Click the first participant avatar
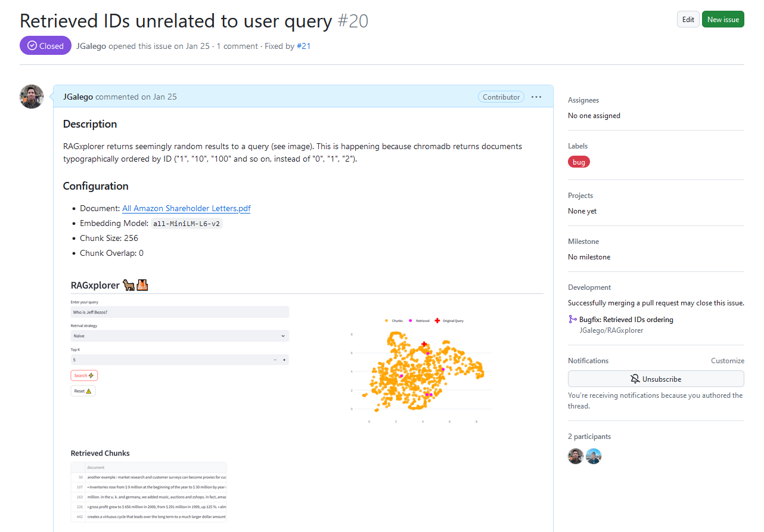Screen dimensions: 764x532 point(576,456)
